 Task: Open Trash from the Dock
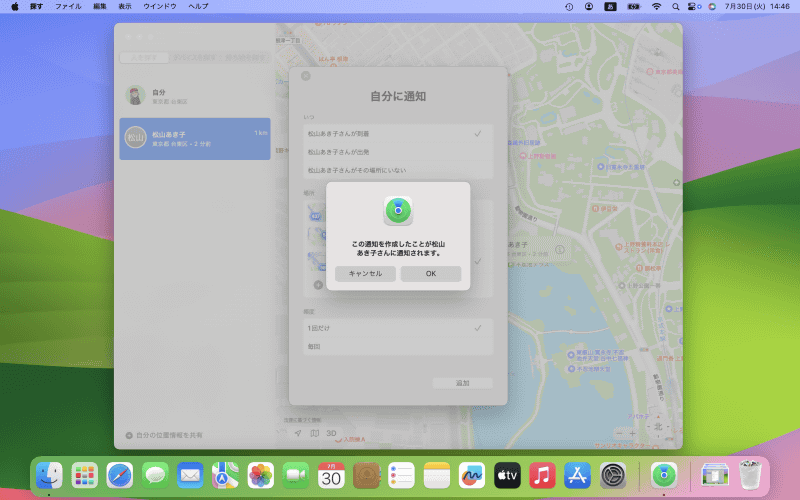pos(750,476)
